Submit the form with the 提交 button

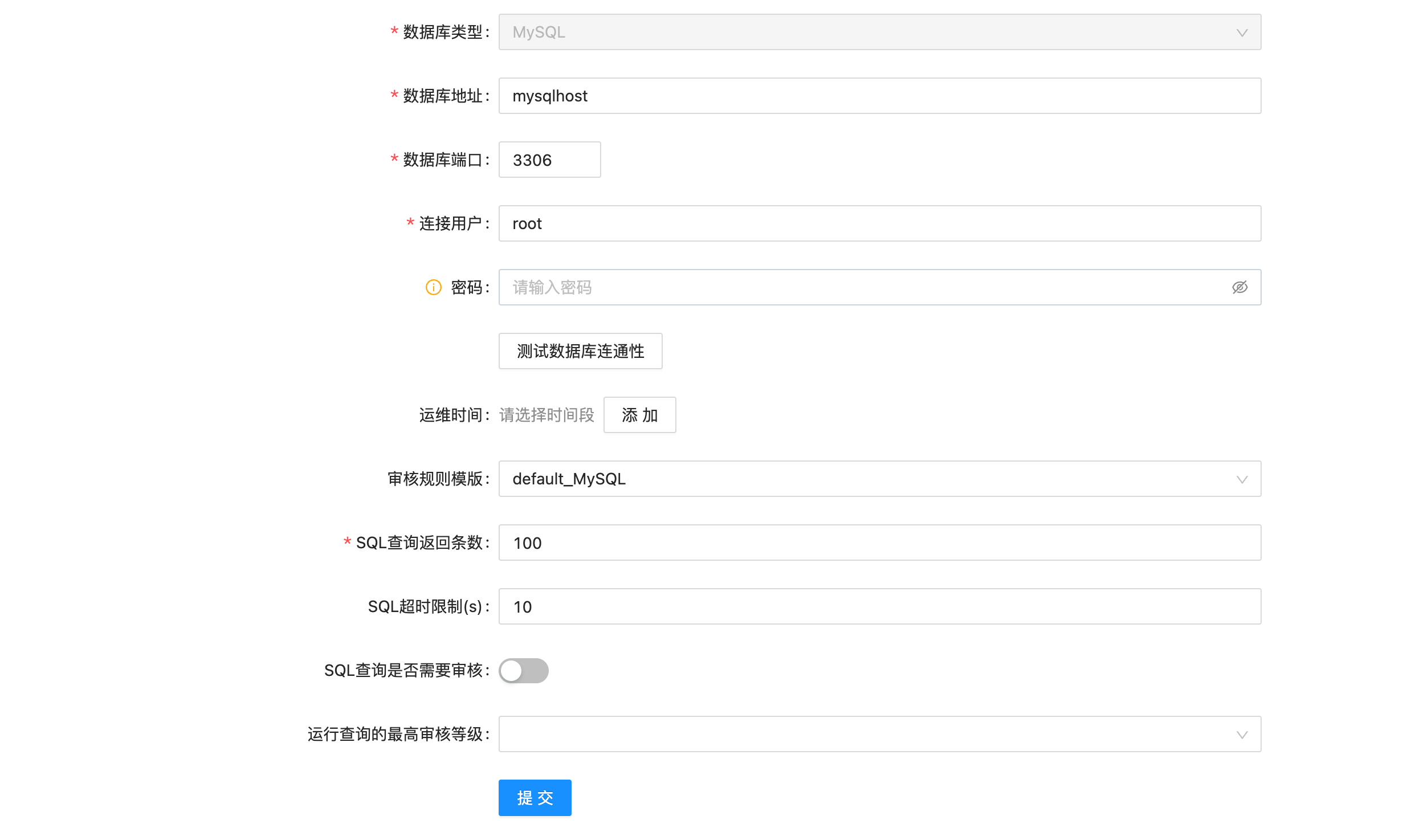(534, 797)
